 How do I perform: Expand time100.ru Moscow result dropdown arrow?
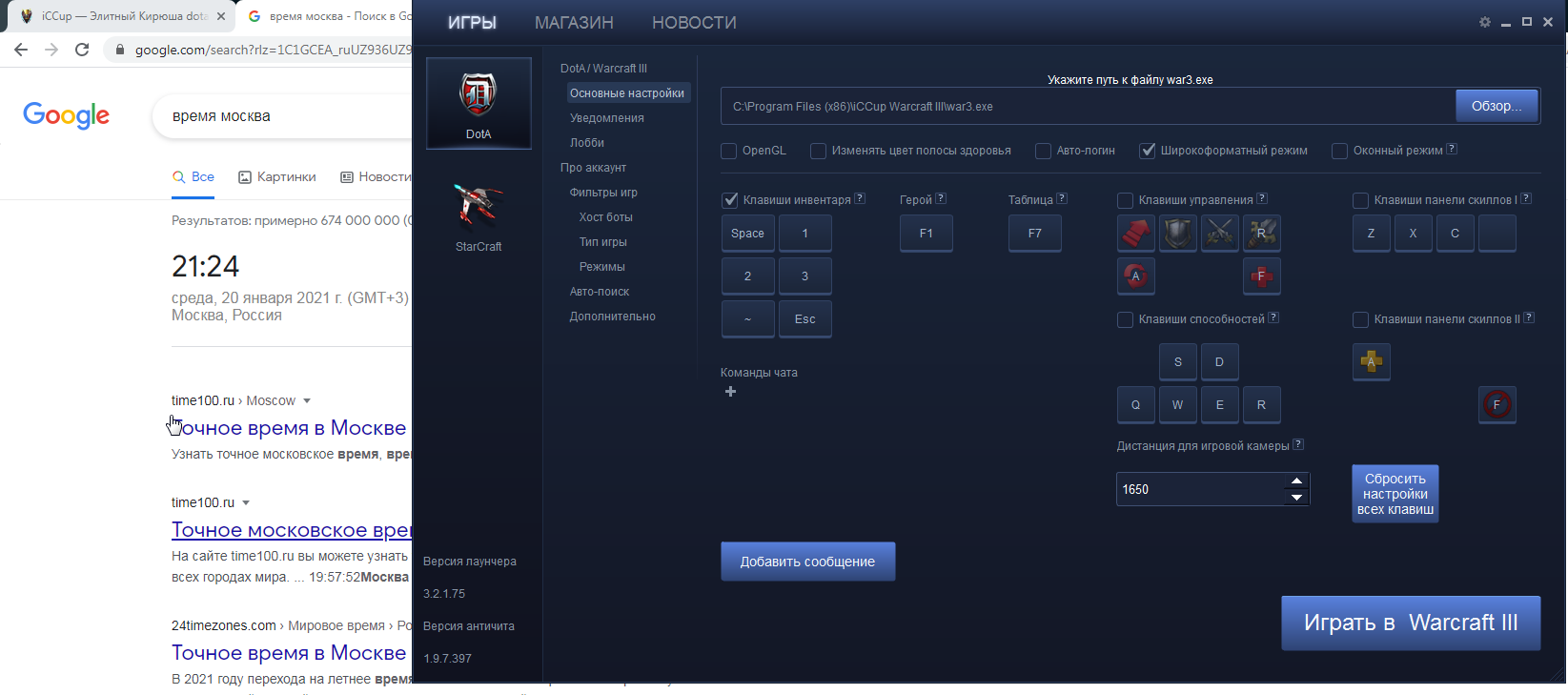tap(307, 401)
